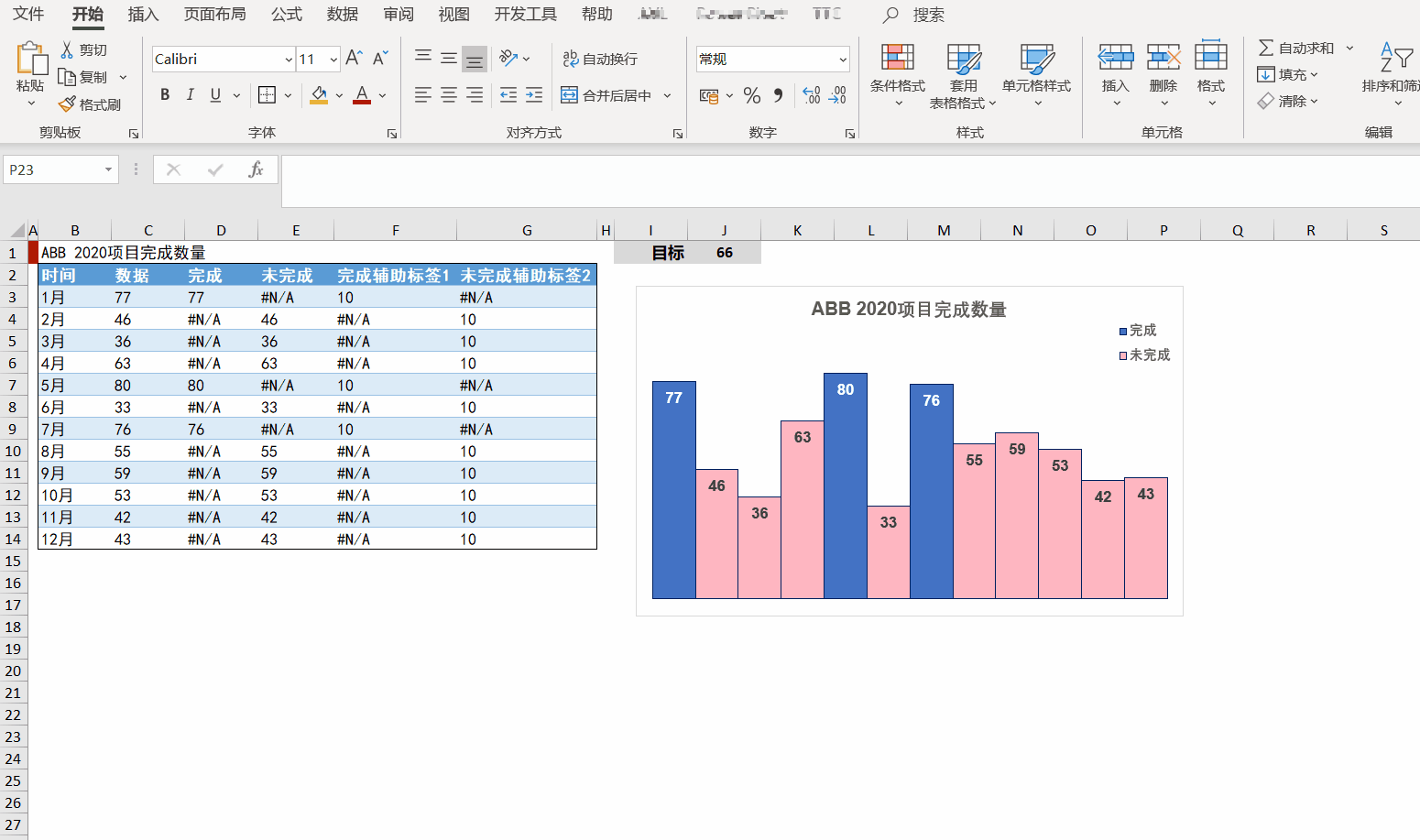Align text left
Viewport: 1420px width, 840px height.
coord(422,94)
